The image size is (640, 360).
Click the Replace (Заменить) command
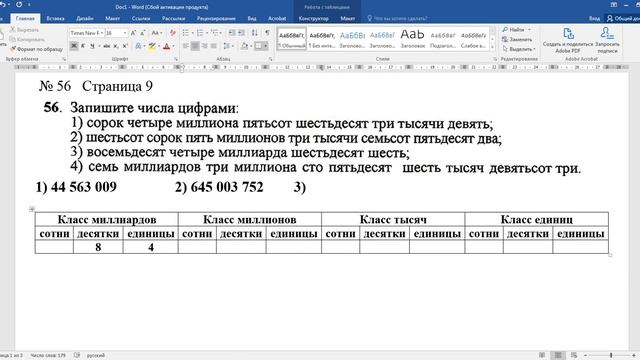pyautogui.click(x=517, y=40)
